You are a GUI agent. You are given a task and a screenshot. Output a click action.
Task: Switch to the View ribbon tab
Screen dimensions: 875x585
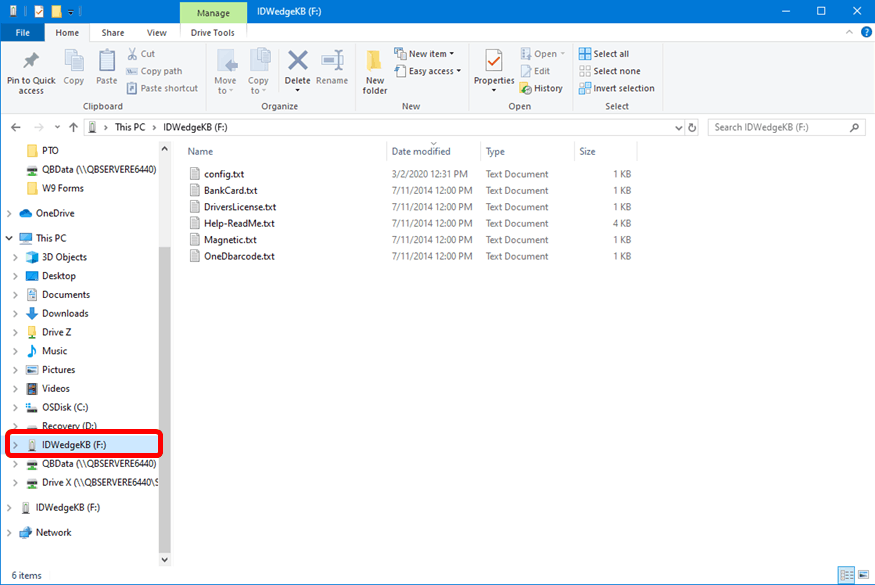point(157,32)
